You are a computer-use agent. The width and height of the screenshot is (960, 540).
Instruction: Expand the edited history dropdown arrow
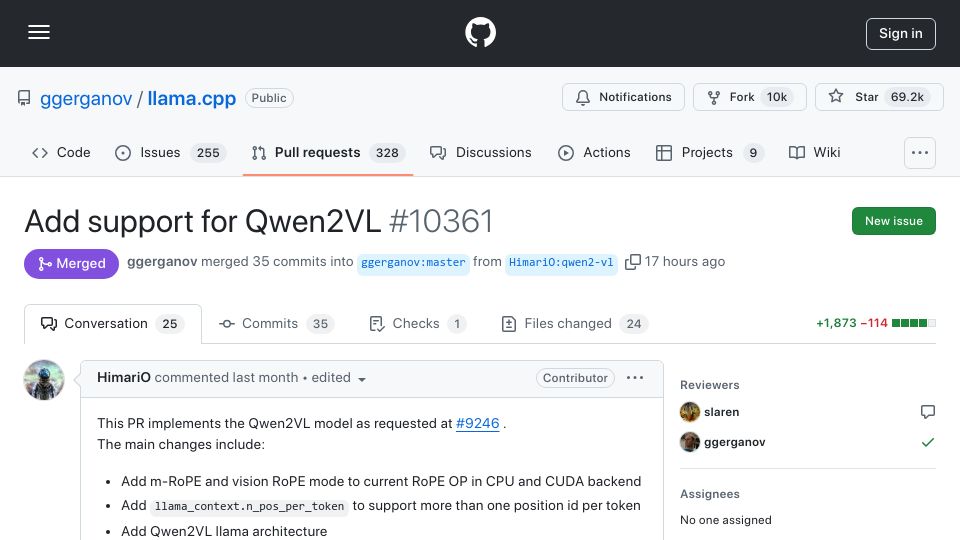click(x=362, y=379)
